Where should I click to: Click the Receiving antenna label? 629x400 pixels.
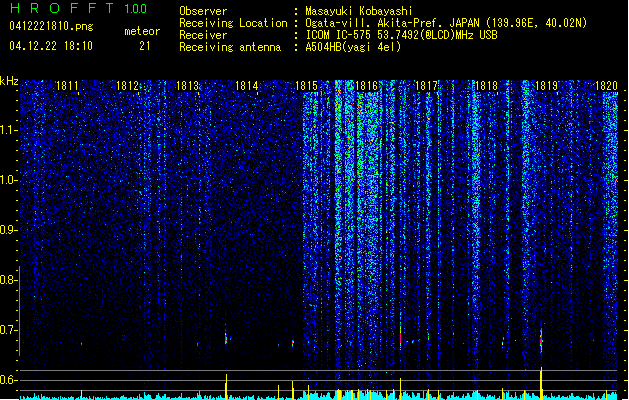[230, 47]
